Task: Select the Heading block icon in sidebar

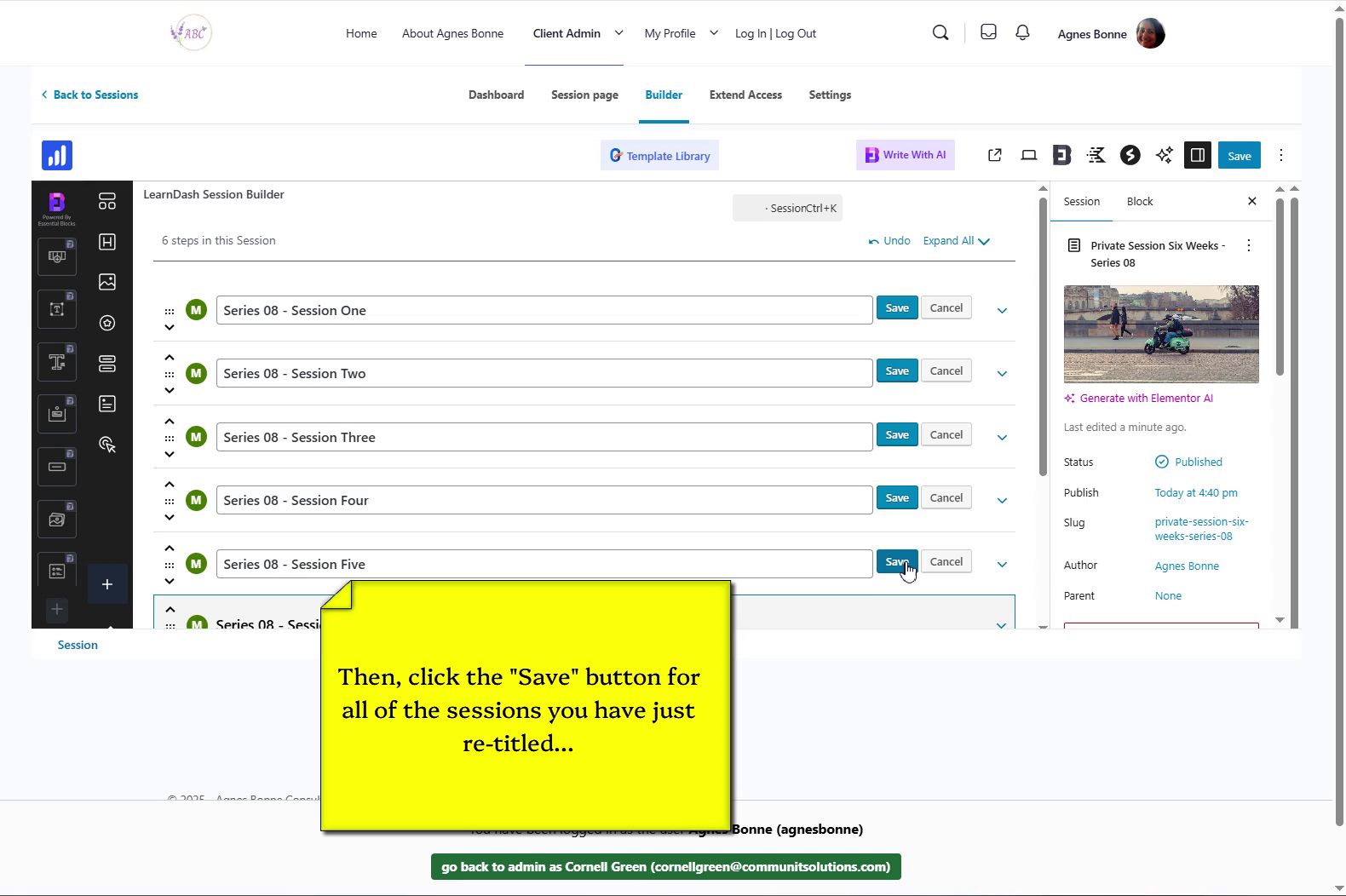Action: (x=107, y=242)
